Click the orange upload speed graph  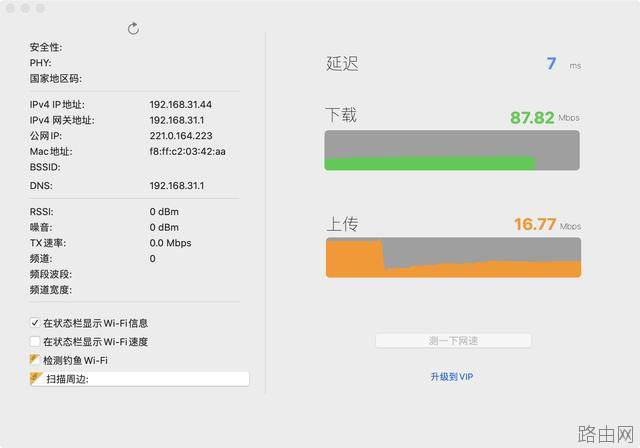pyautogui.click(x=453, y=257)
